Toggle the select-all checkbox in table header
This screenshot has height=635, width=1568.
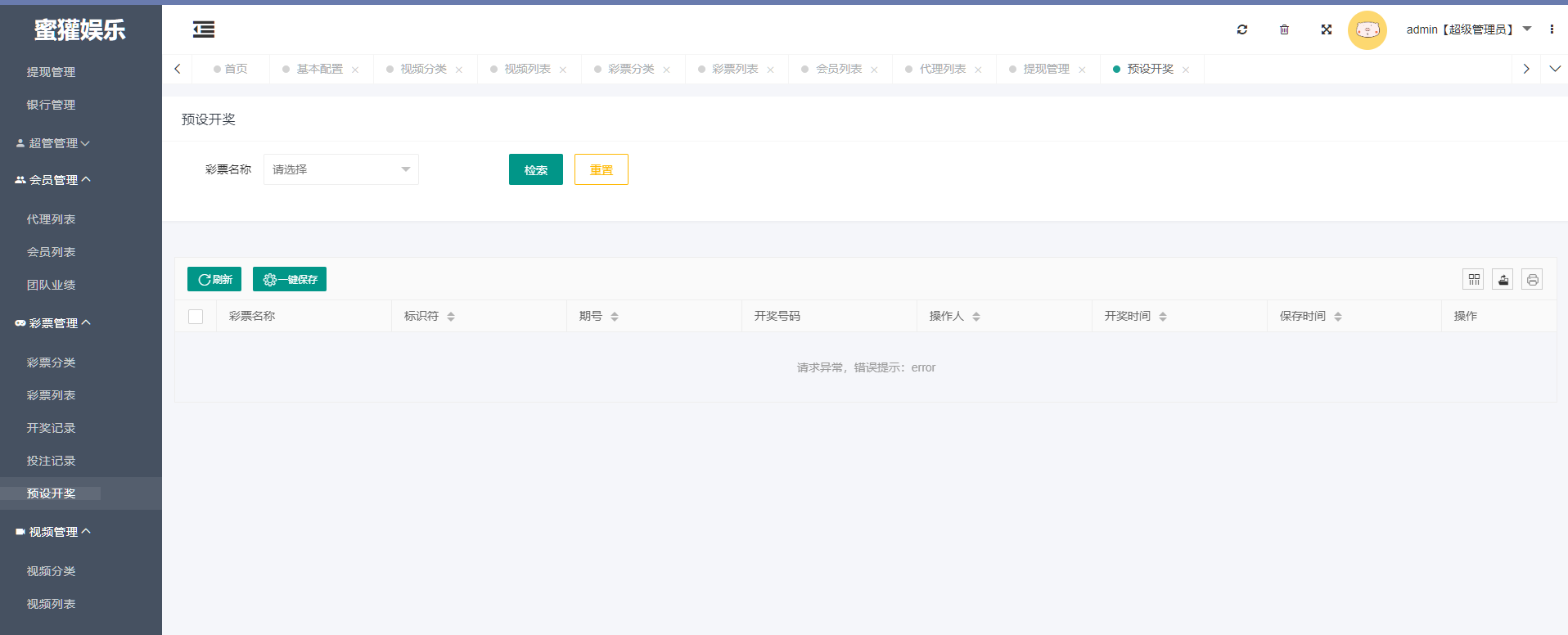coord(196,317)
